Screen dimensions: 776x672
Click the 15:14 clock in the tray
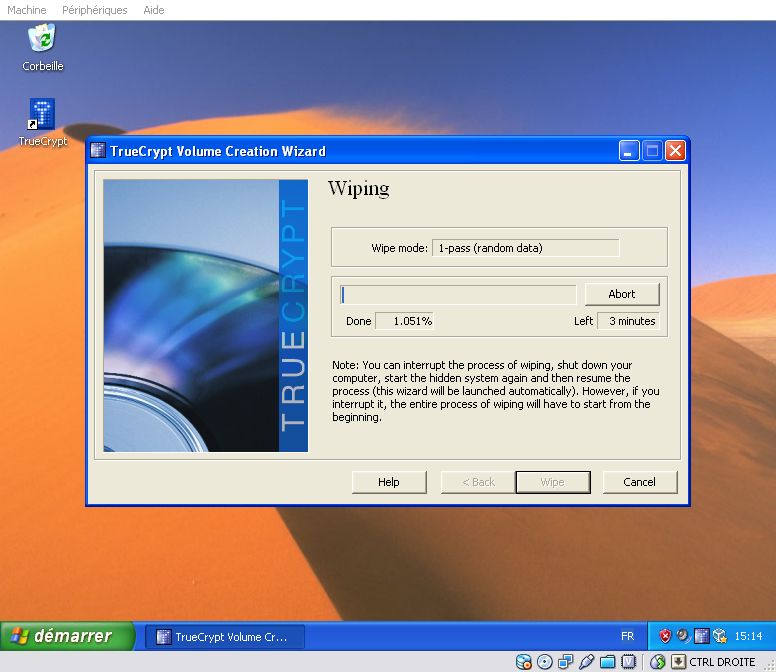(x=748, y=636)
